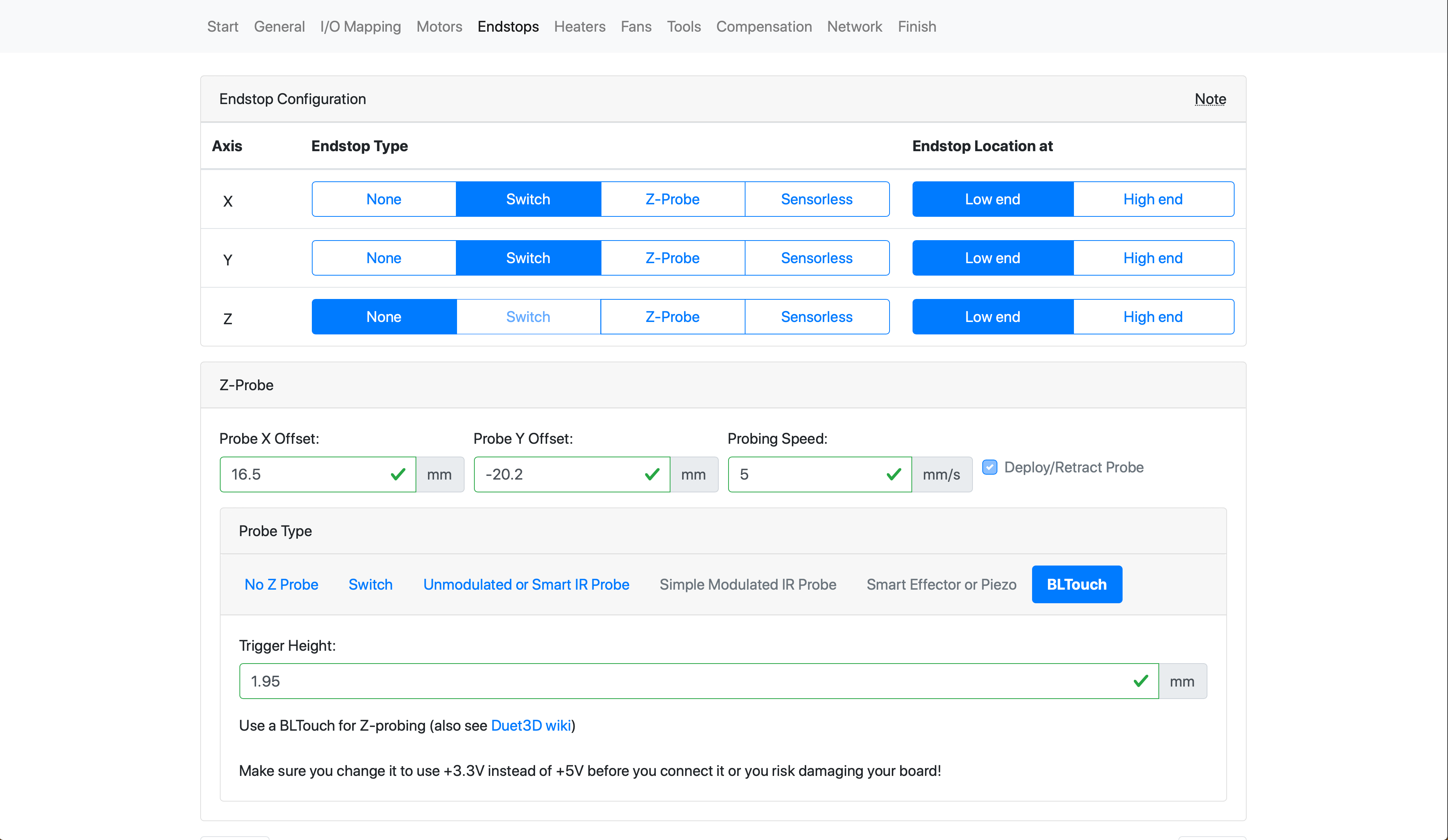Set X endstop type to Sensorless
This screenshot has width=1448, height=840.
(816, 199)
